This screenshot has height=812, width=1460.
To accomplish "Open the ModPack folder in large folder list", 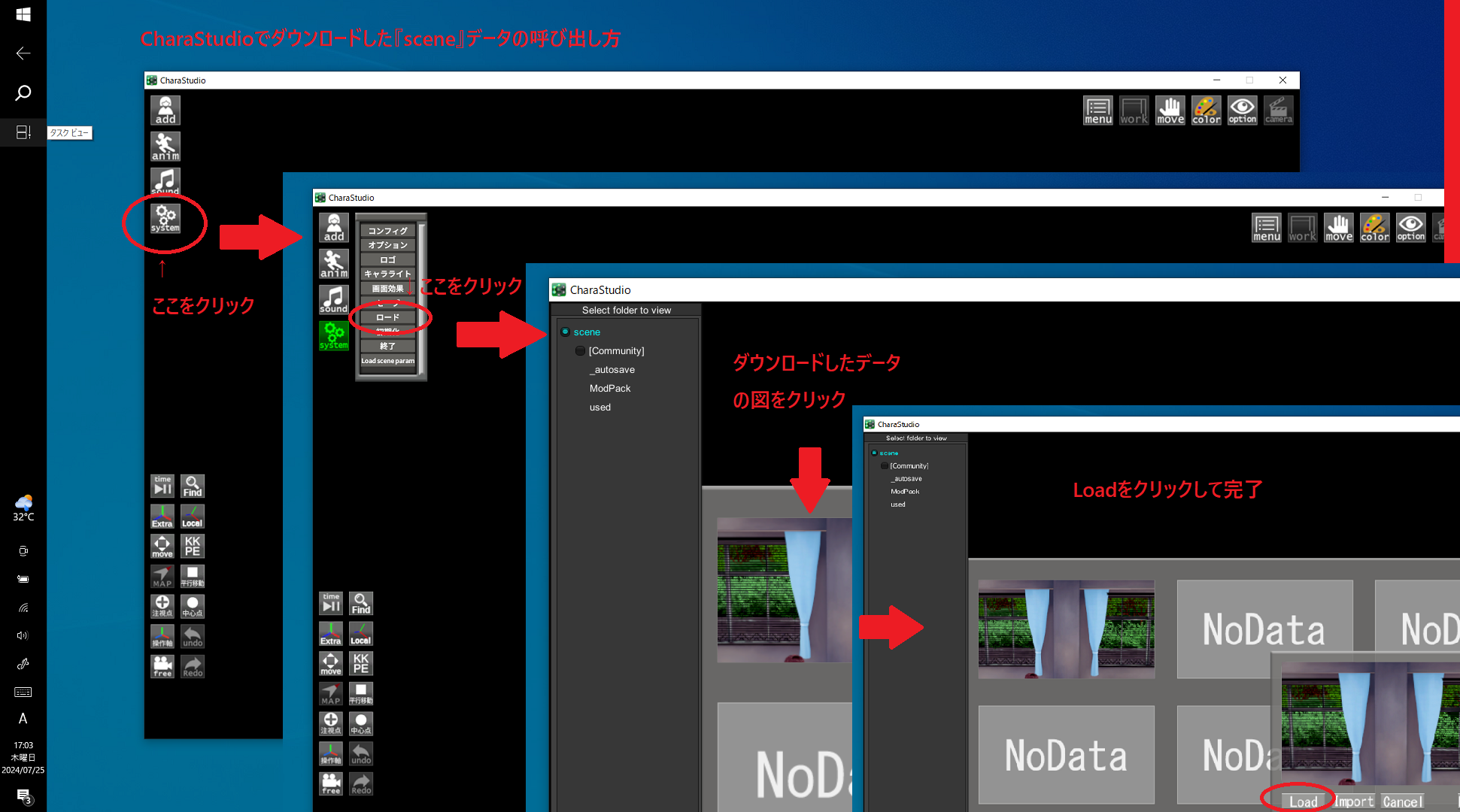I will pyautogui.click(x=610, y=388).
